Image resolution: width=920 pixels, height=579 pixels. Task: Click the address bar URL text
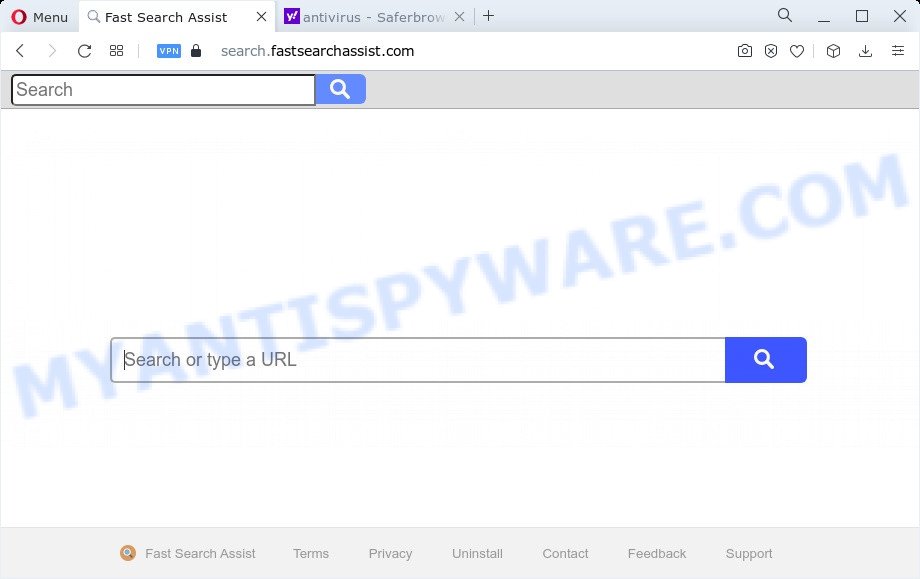317,51
